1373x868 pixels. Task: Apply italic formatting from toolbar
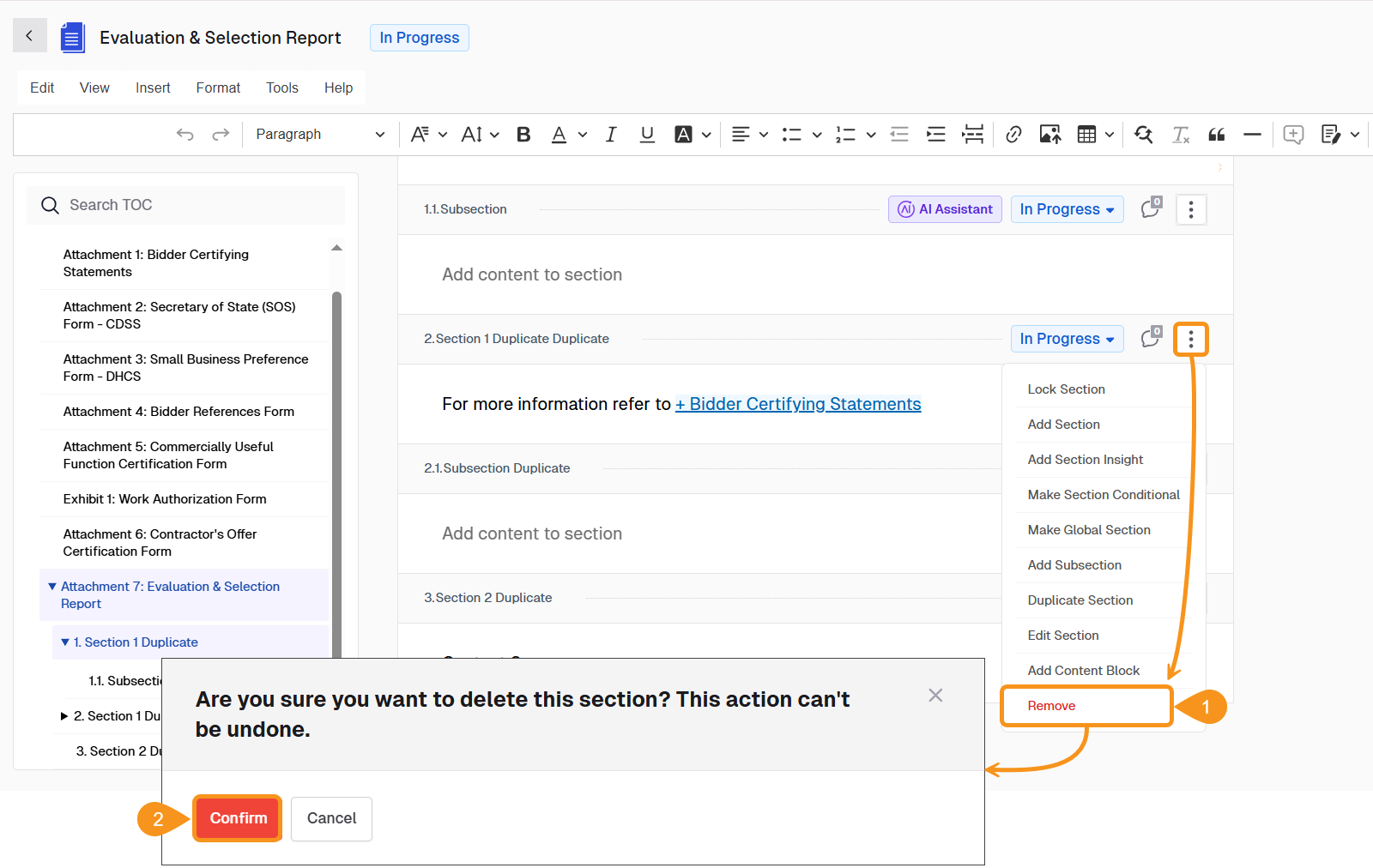611,135
